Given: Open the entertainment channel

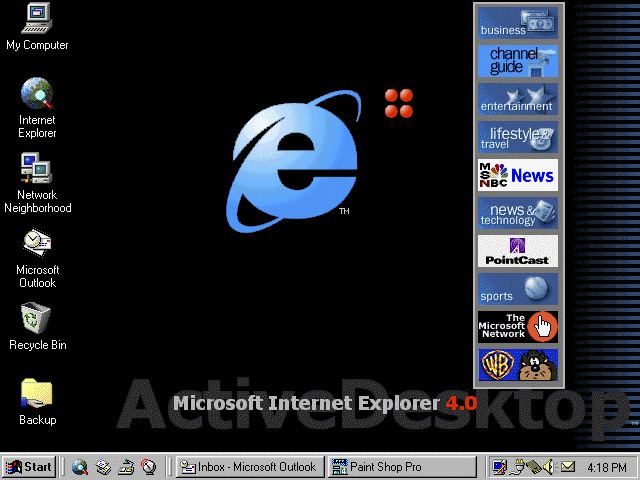Looking at the screenshot, I should (x=518, y=99).
